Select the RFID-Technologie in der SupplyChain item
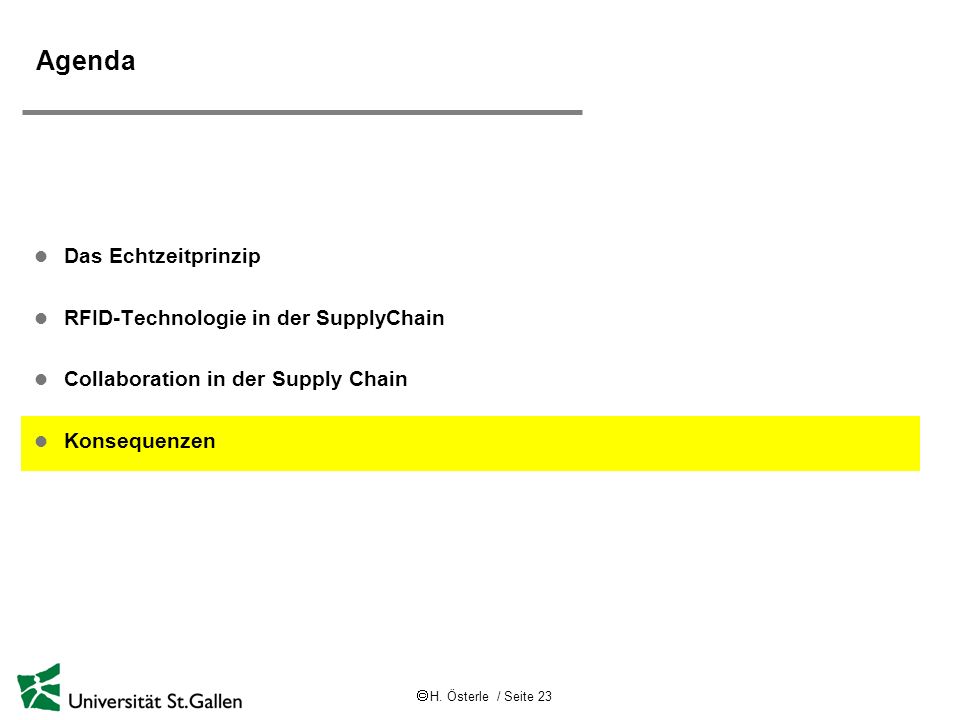The image size is (960, 720). 254,318
